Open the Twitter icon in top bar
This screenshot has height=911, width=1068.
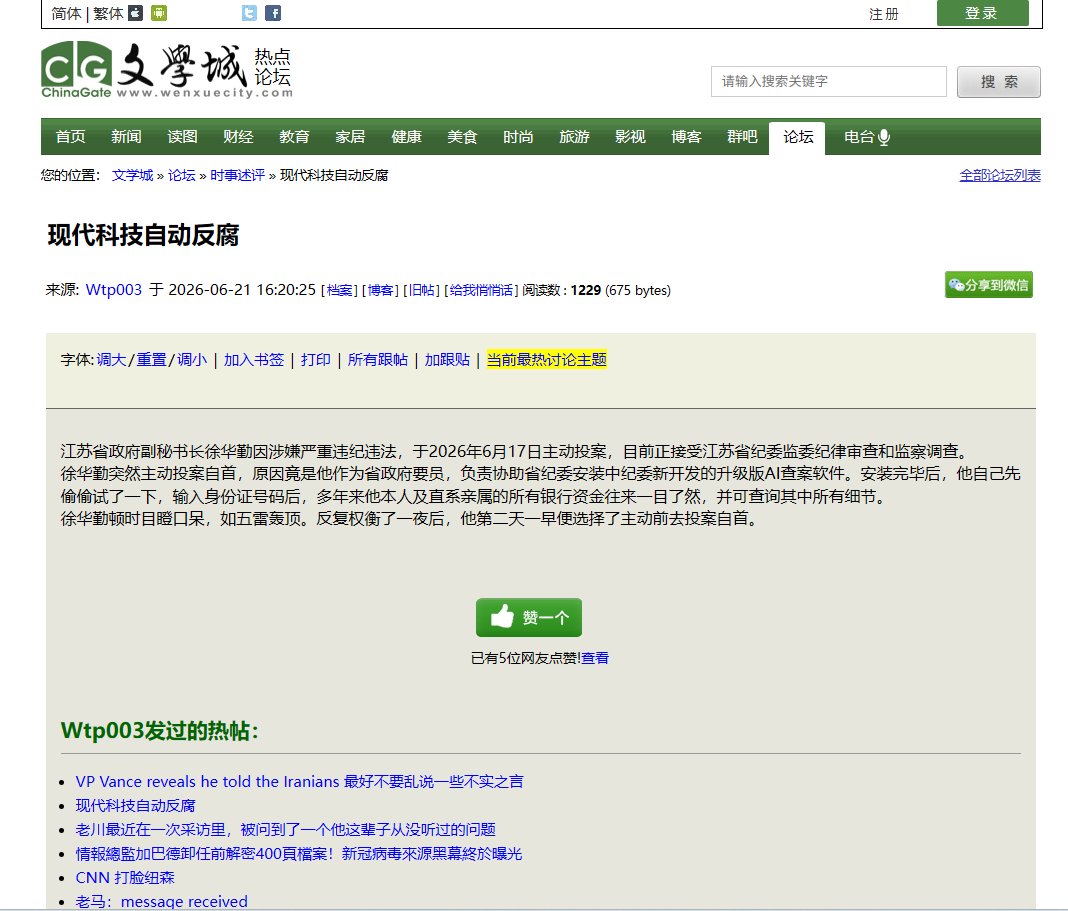(249, 13)
